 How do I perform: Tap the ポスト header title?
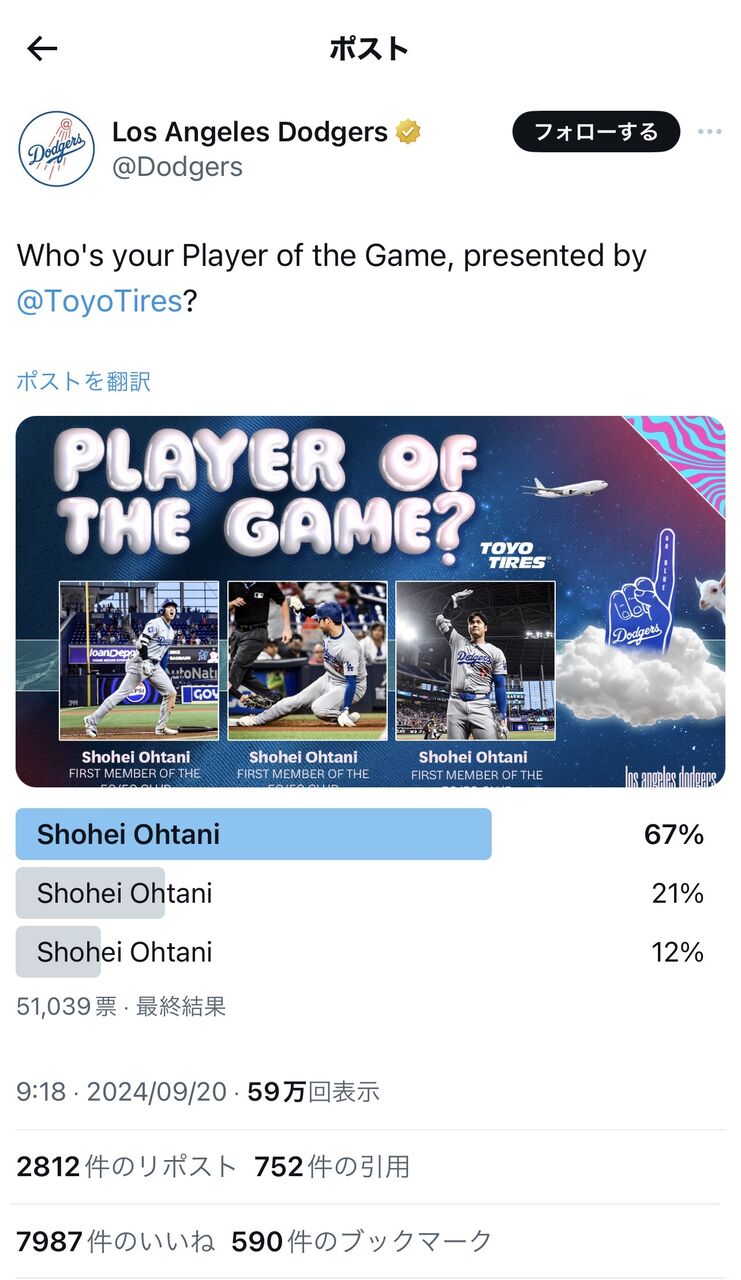tap(369, 48)
